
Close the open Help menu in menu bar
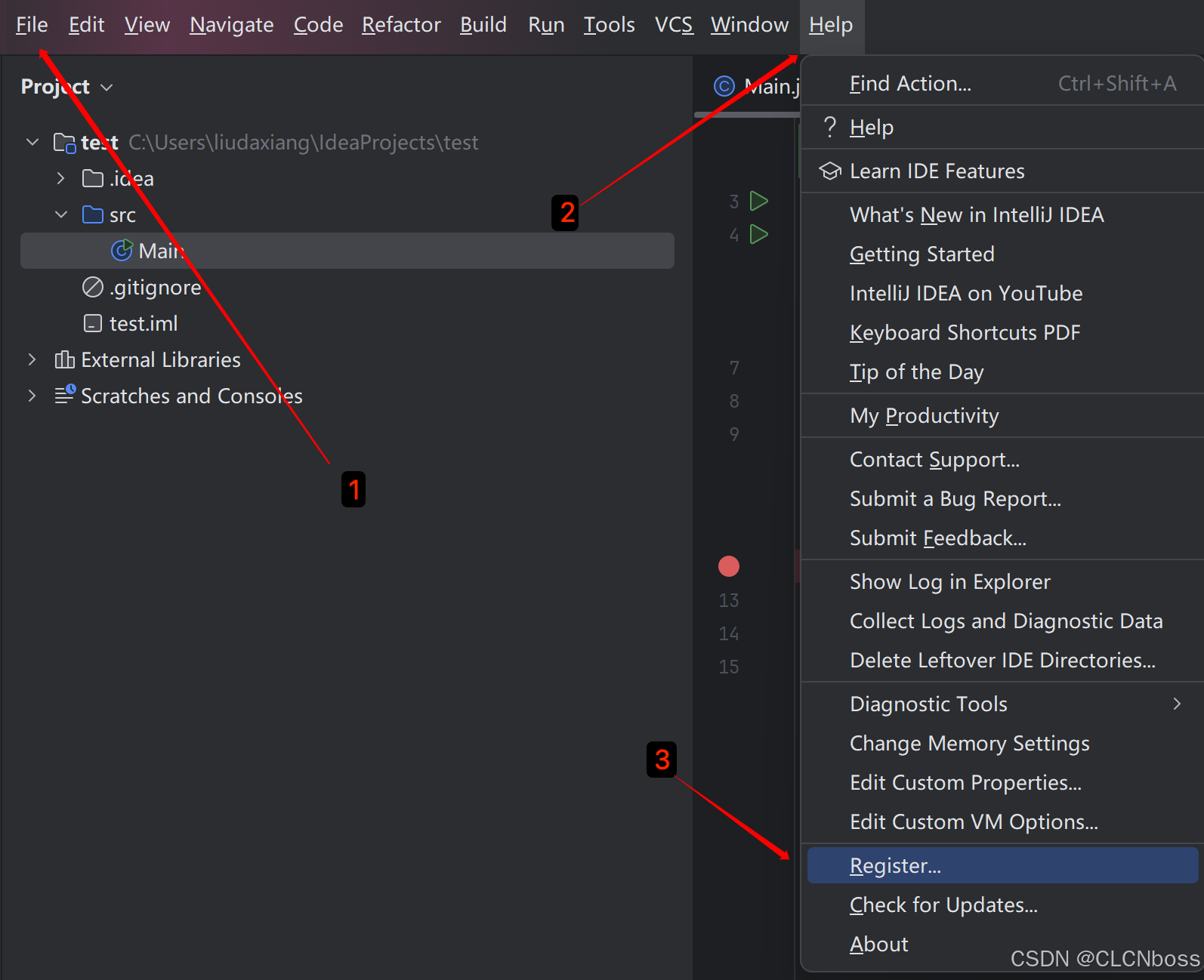(x=831, y=25)
